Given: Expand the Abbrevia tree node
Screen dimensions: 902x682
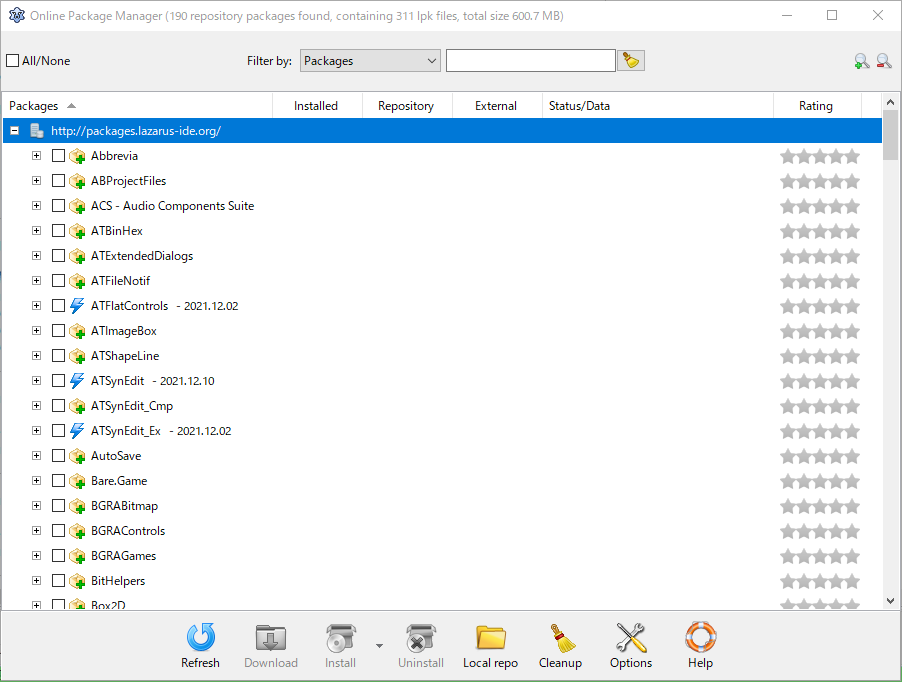Looking at the screenshot, I should click(36, 156).
